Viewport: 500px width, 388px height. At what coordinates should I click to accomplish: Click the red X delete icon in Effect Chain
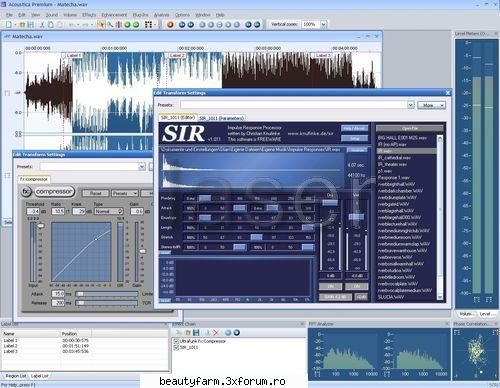point(216,332)
